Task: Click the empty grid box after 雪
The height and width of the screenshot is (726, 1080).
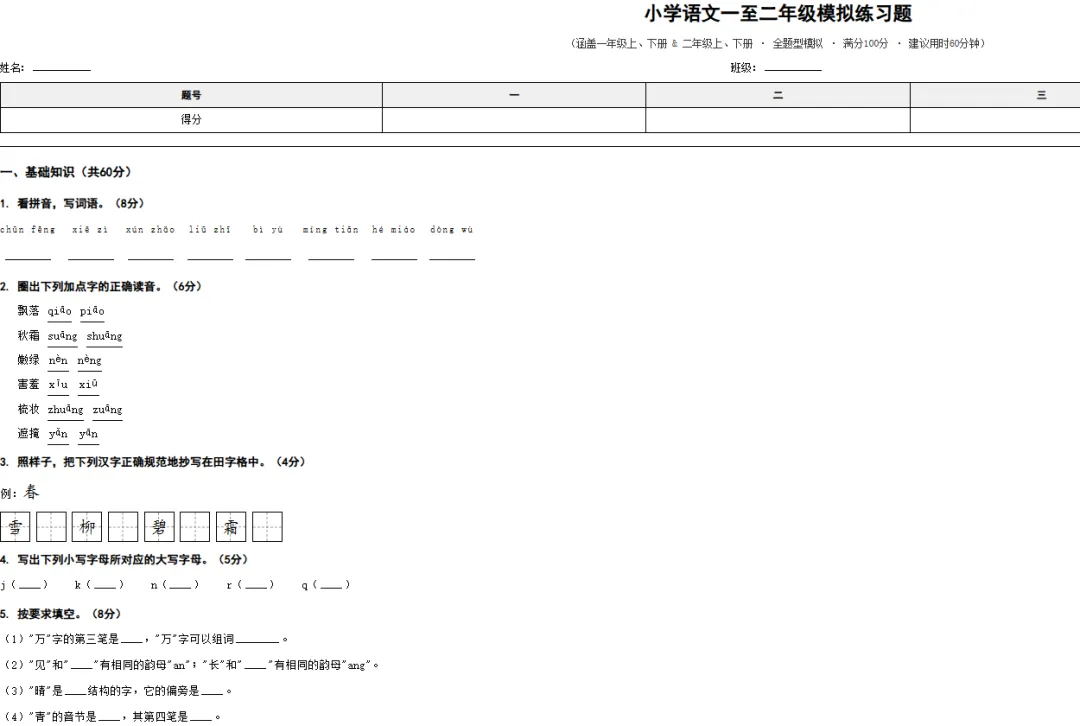Action: pyautogui.click(x=51, y=527)
